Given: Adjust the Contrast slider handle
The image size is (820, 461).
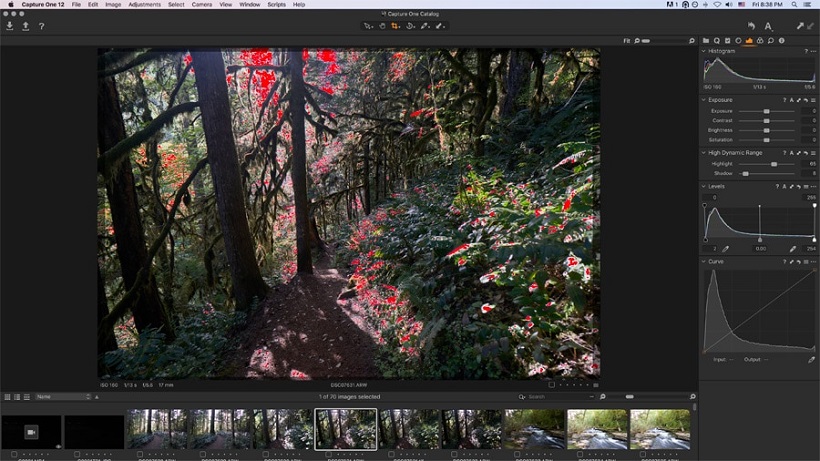Looking at the screenshot, I should click(766, 121).
